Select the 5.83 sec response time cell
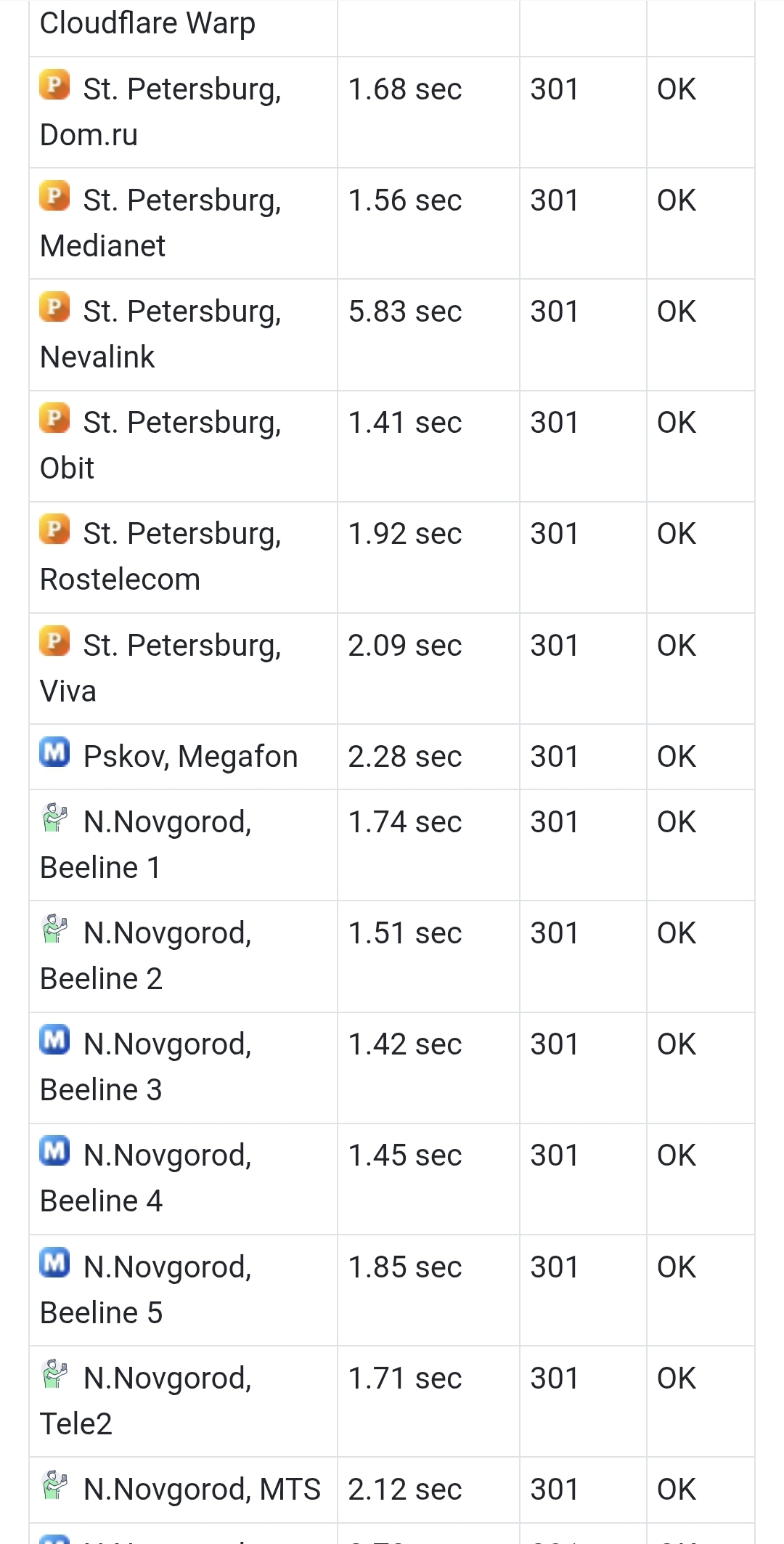The image size is (784, 1544). point(404,312)
